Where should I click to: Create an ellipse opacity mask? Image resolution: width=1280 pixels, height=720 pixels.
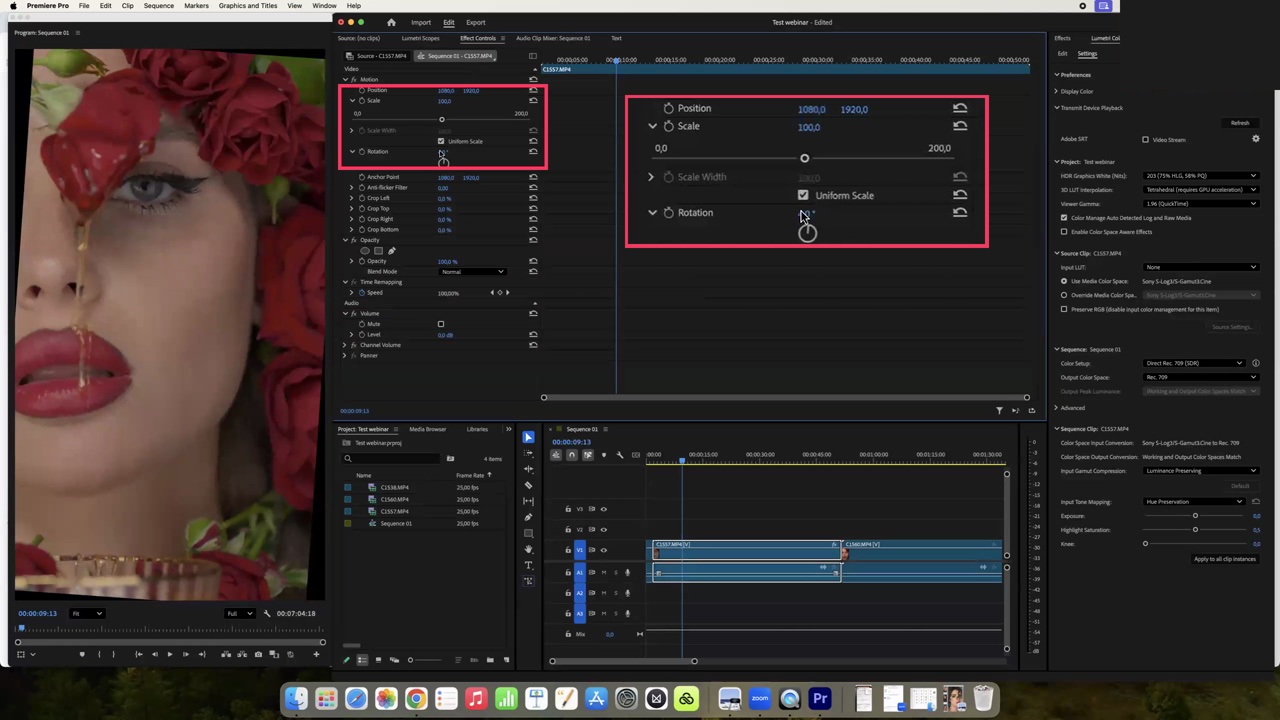point(364,251)
